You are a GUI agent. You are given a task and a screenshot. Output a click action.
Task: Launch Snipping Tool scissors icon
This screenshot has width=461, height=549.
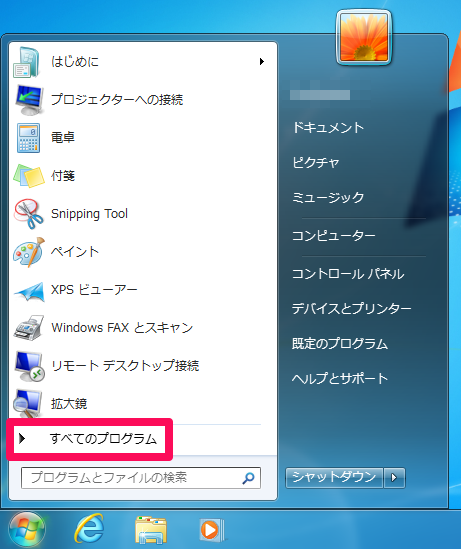28,214
